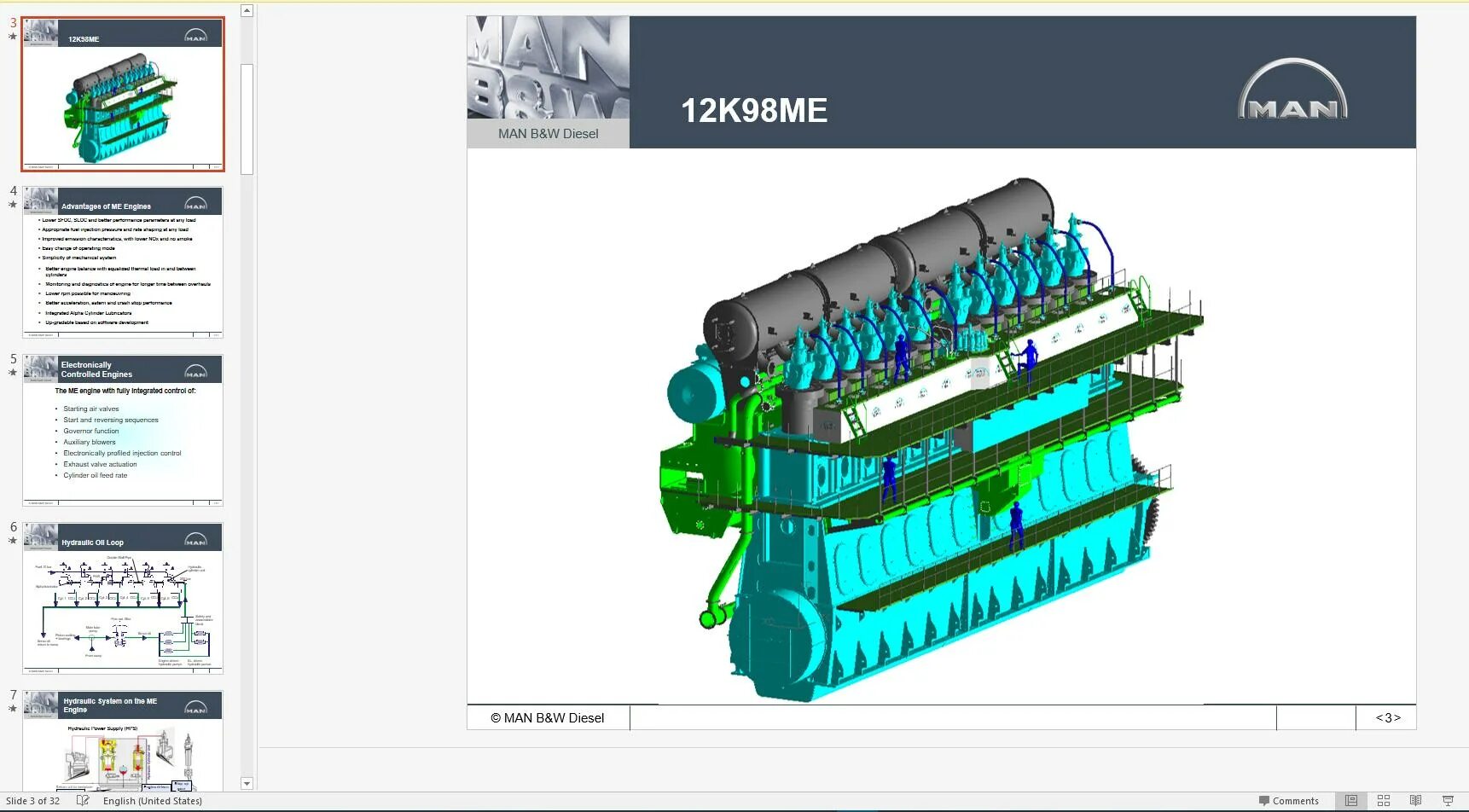Image resolution: width=1469 pixels, height=812 pixels.
Task: Select slide 4 thumbnail Advantages of ME Engines
Action: pyautogui.click(x=123, y=262)
